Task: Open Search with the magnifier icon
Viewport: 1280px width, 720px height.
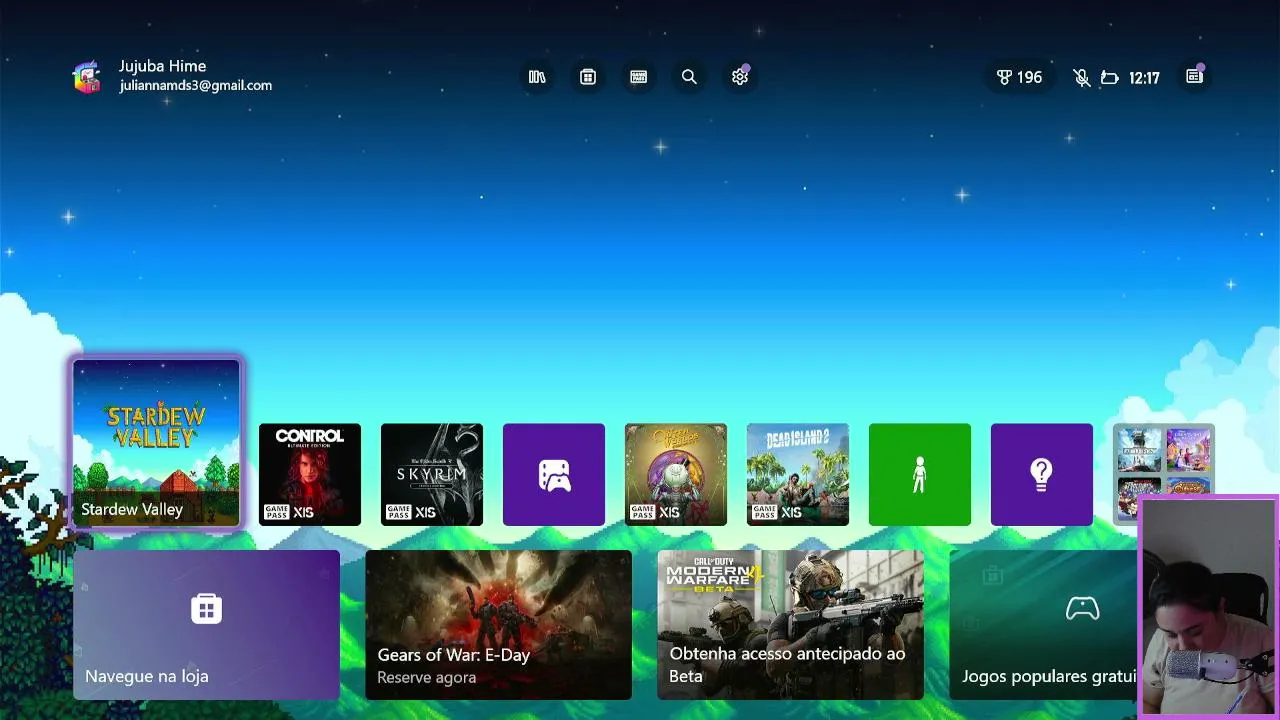Action: (x=689, y=77)
